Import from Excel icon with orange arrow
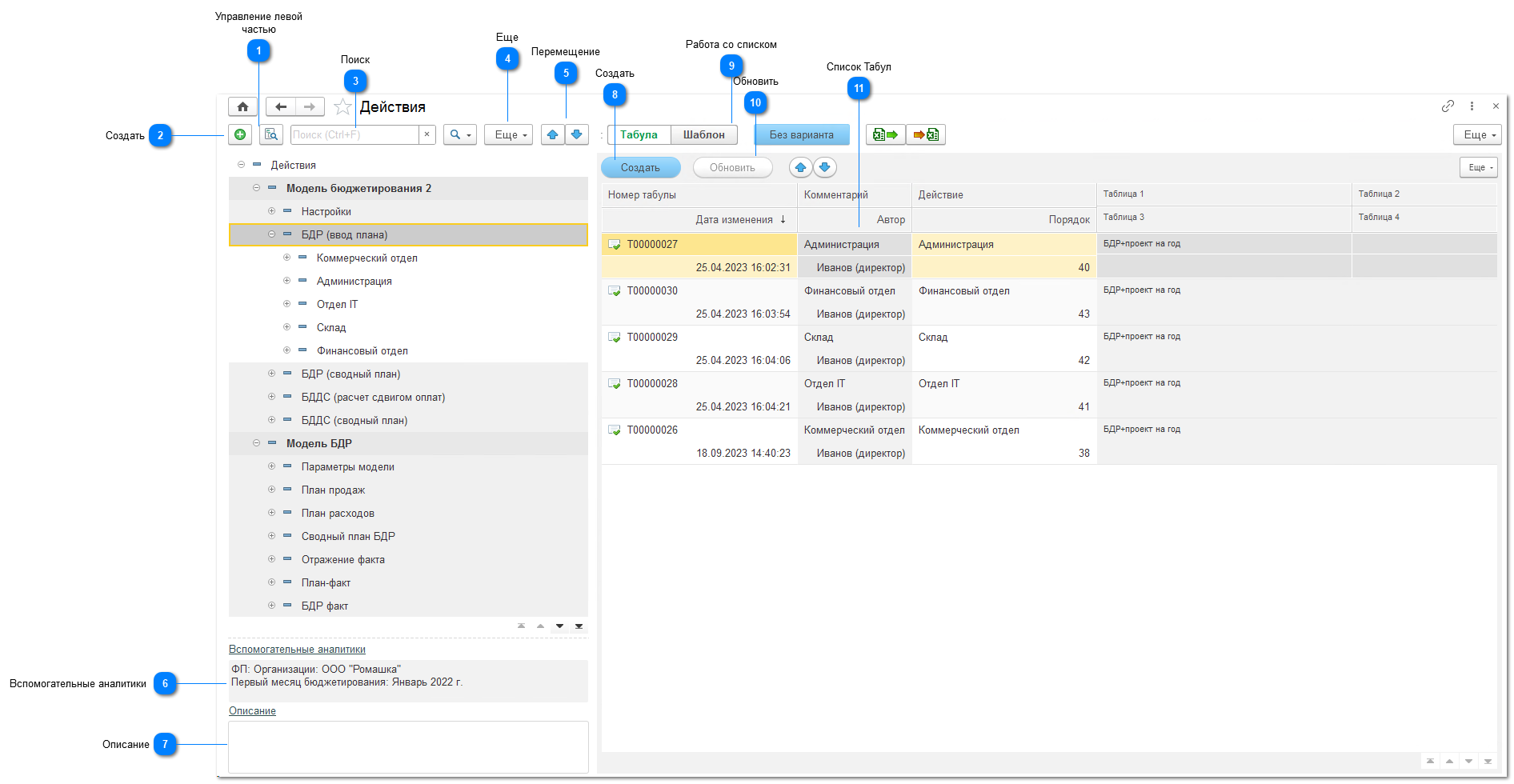The width and height of the screenshot is (1514, 784). (926, 134)
